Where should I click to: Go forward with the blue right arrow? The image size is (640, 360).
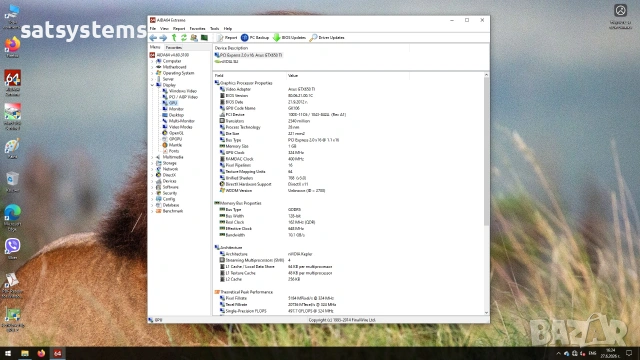coord(163,38)
